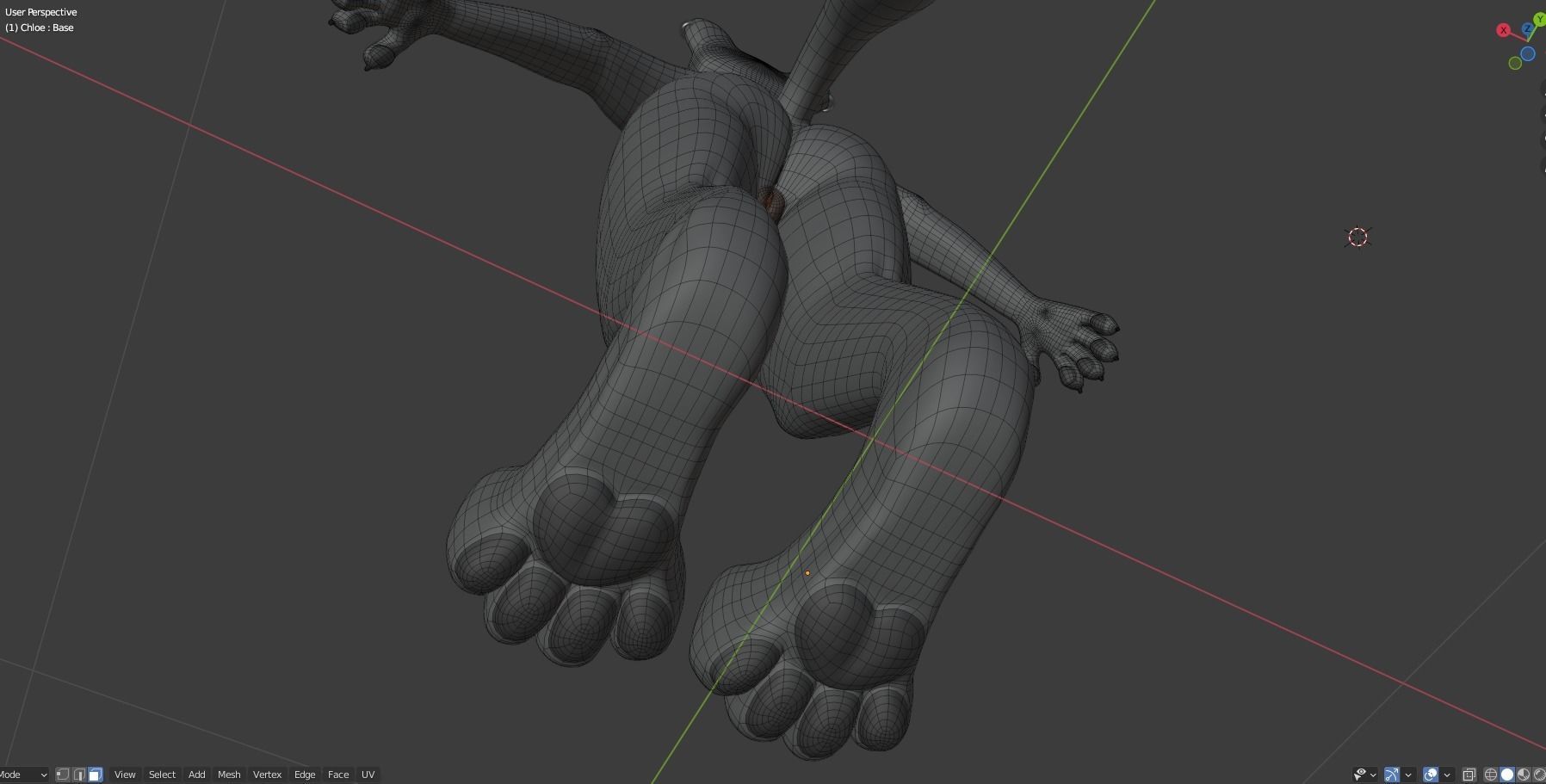Open the Mesh menu
This screenshot has height=784, width=1546.
[229, 775]
